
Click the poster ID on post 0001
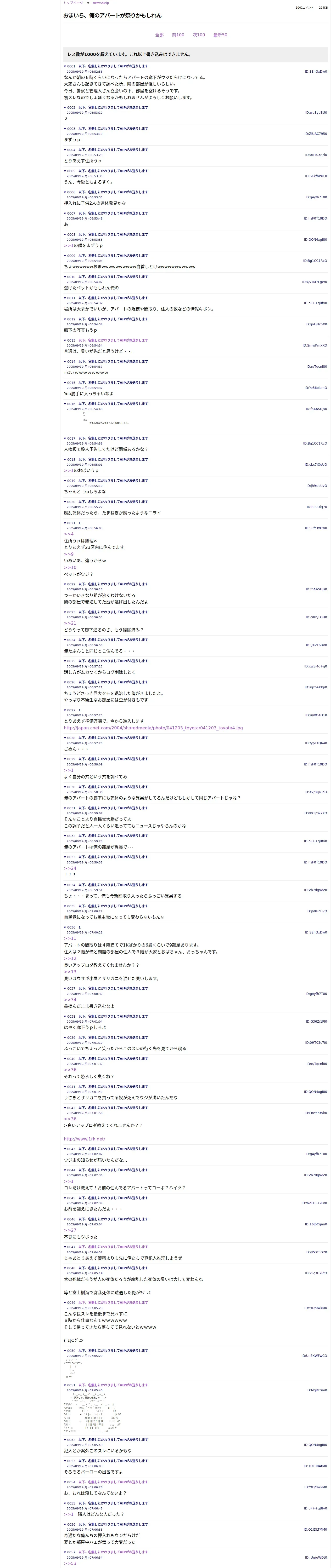[316, 72]
